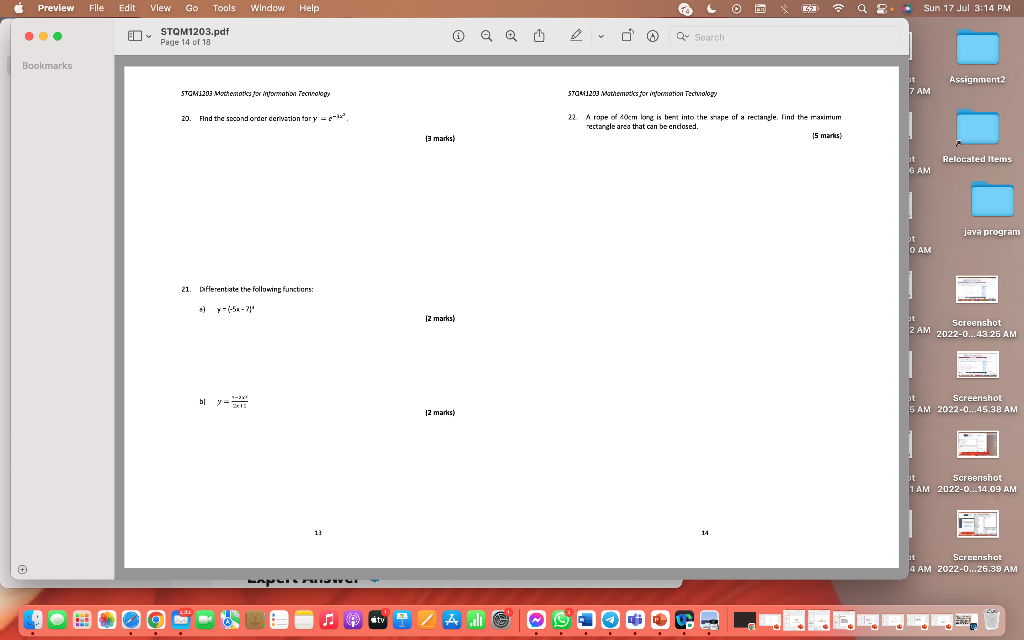Viewport: 1024px width, 640px height.
Task: Open the Relocated Items desktop folder
Action: [x=977, y=128]
